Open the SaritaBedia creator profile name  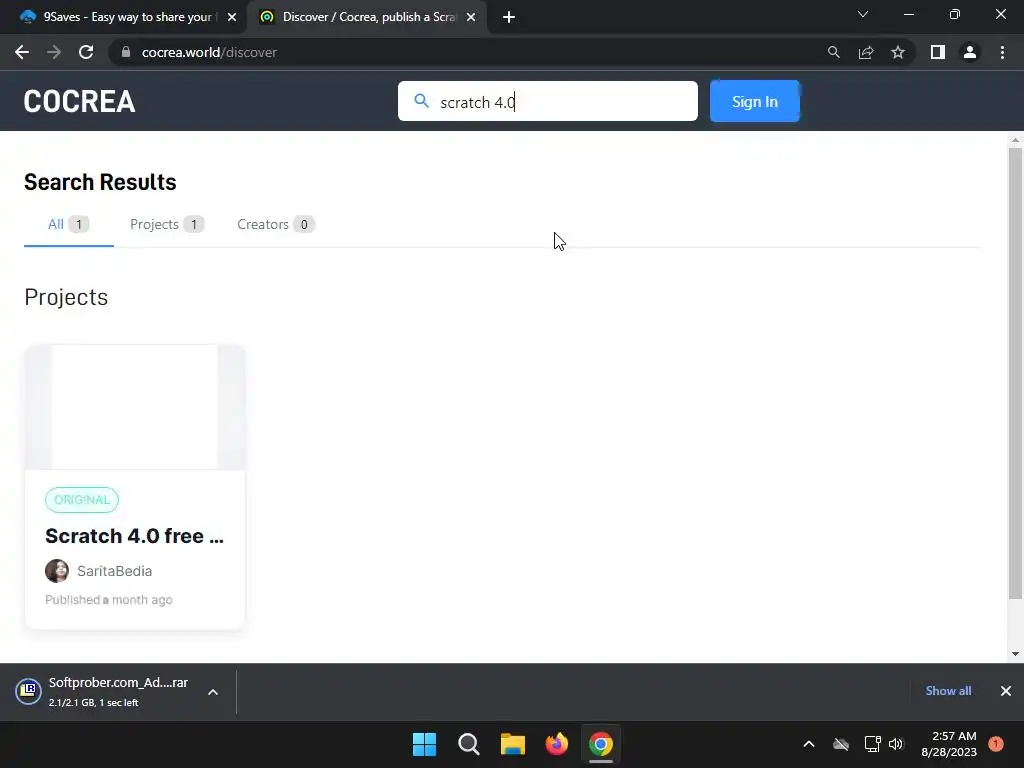pyautogui.click(x=114, y=571)
